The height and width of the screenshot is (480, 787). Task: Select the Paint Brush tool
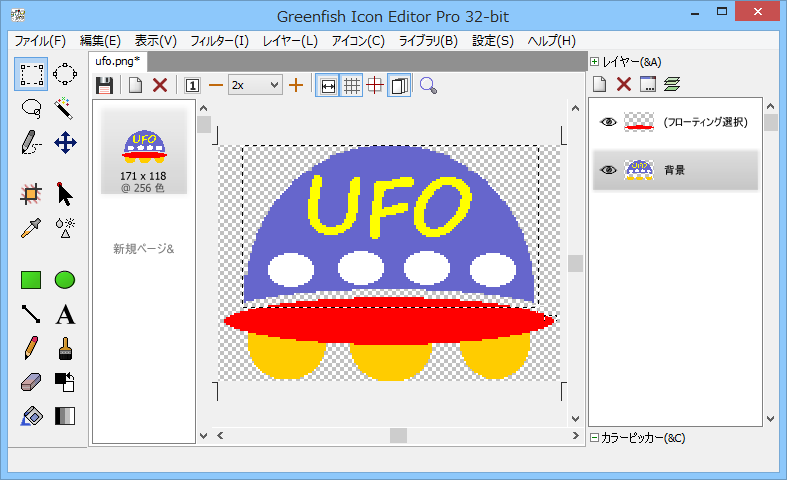[65, 348]
